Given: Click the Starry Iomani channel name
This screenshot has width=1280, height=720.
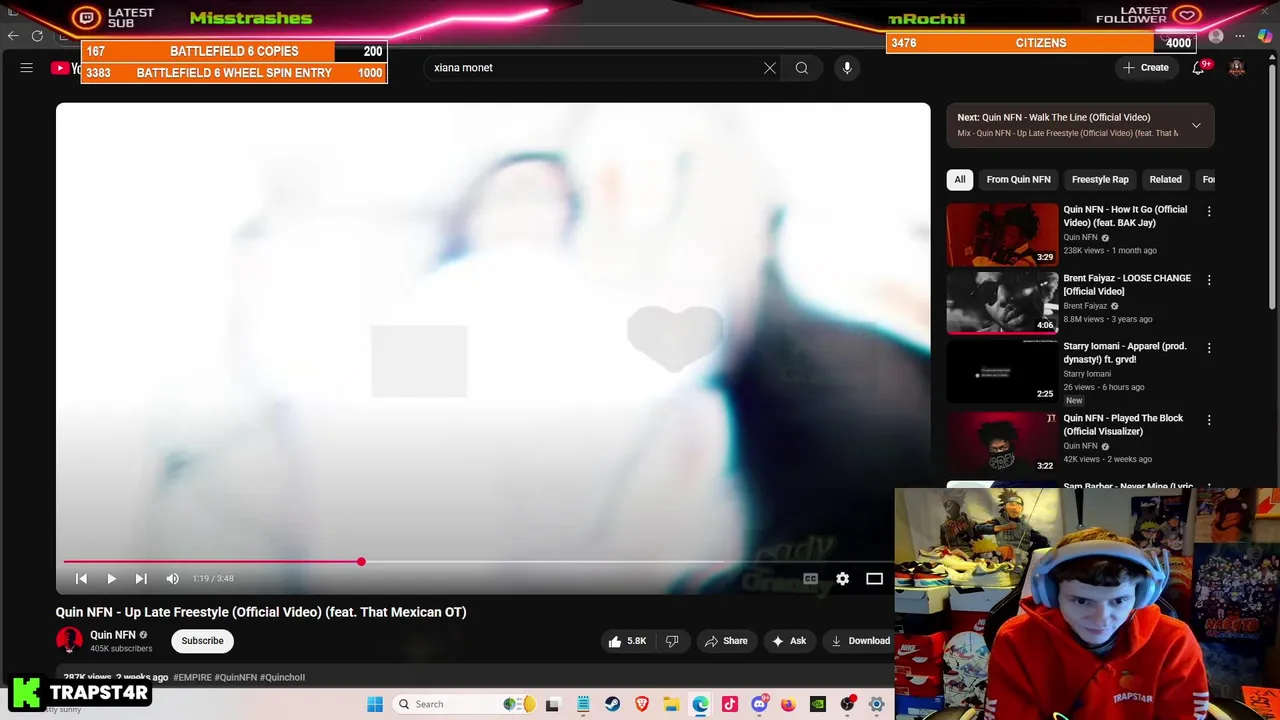Looking at the screenshot, I should click(1087, 374).
